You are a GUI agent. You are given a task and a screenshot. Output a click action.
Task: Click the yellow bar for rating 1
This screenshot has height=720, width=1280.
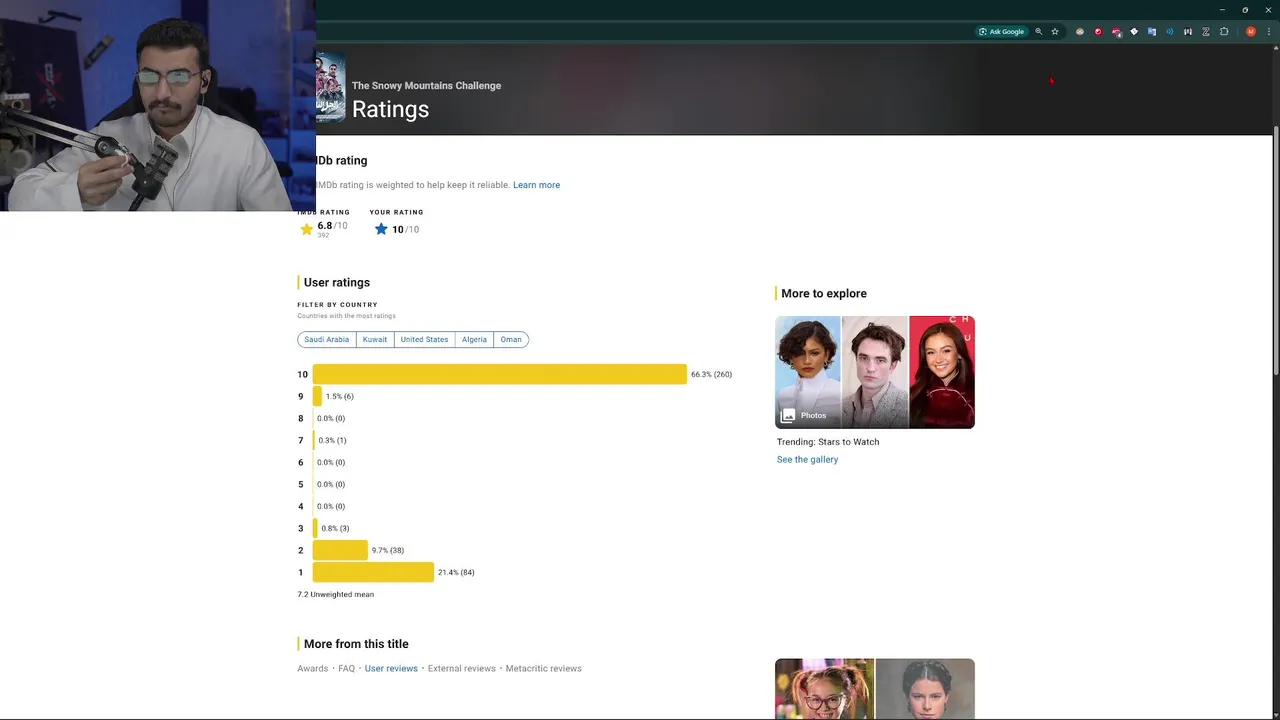click(x=373, y=572)
